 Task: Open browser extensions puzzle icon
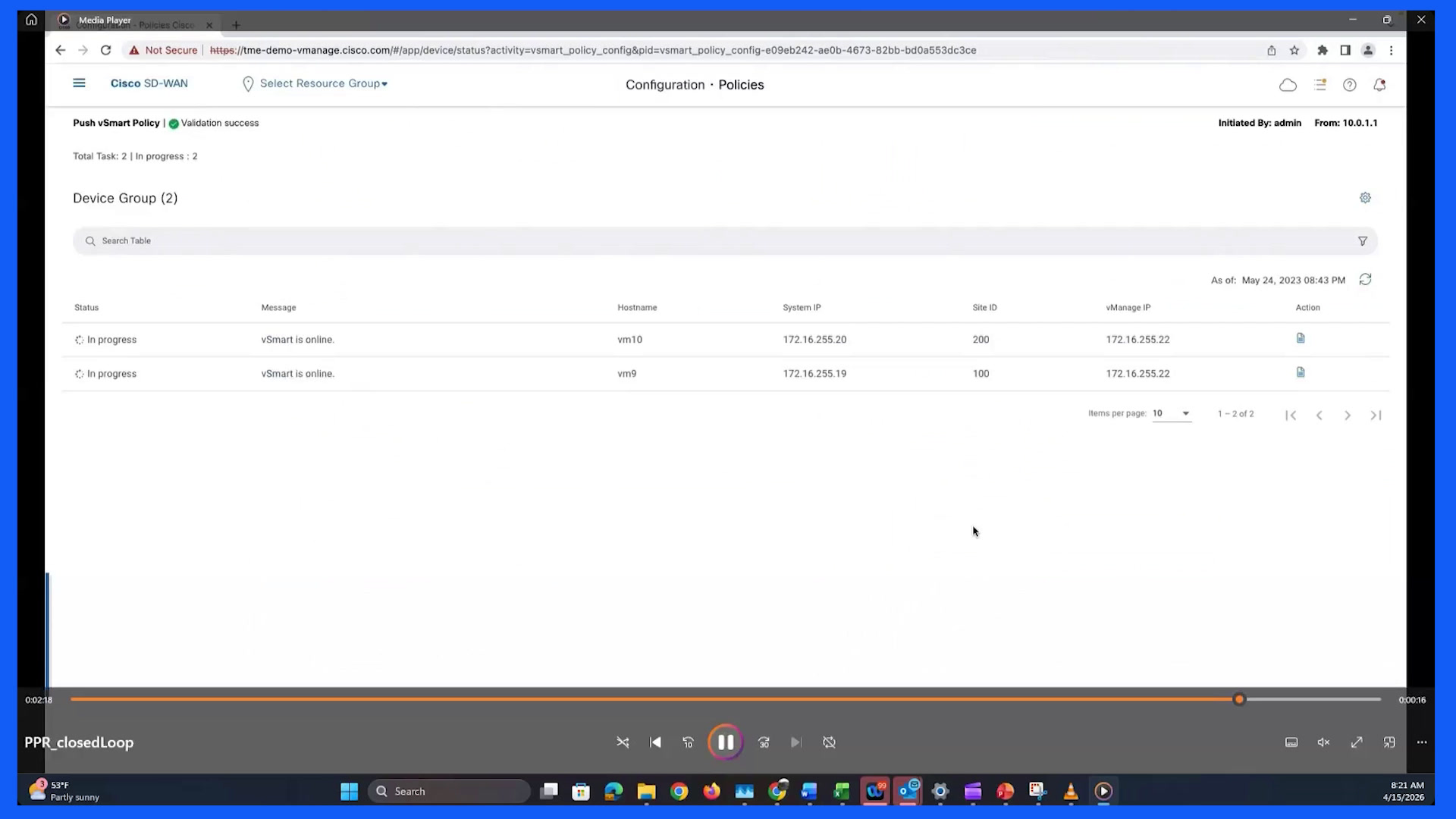click(1323, 50)
